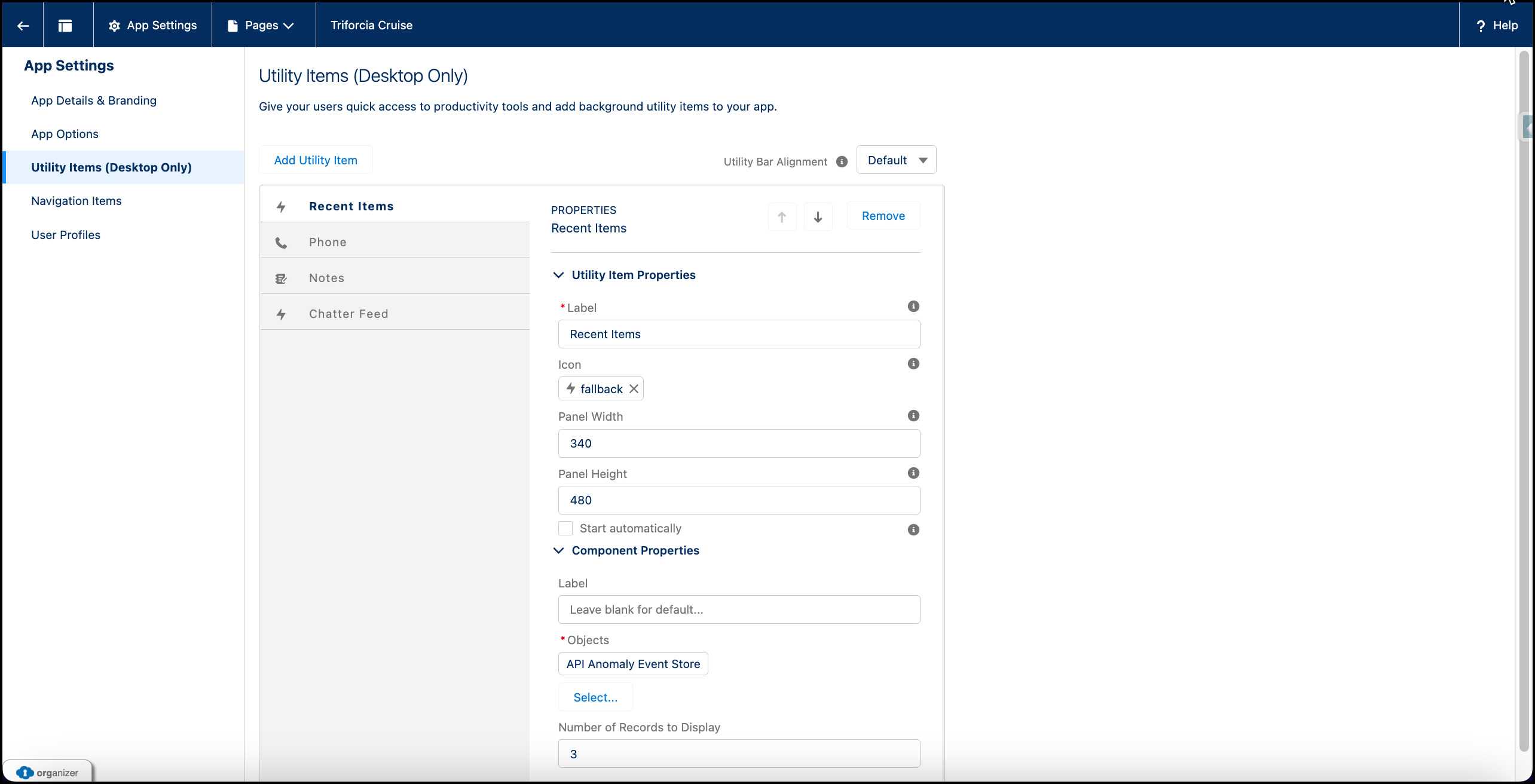Click the organizer cloud icon
Image resolution: width=1535 pixels, height=784 pixels.
point(25,772)
